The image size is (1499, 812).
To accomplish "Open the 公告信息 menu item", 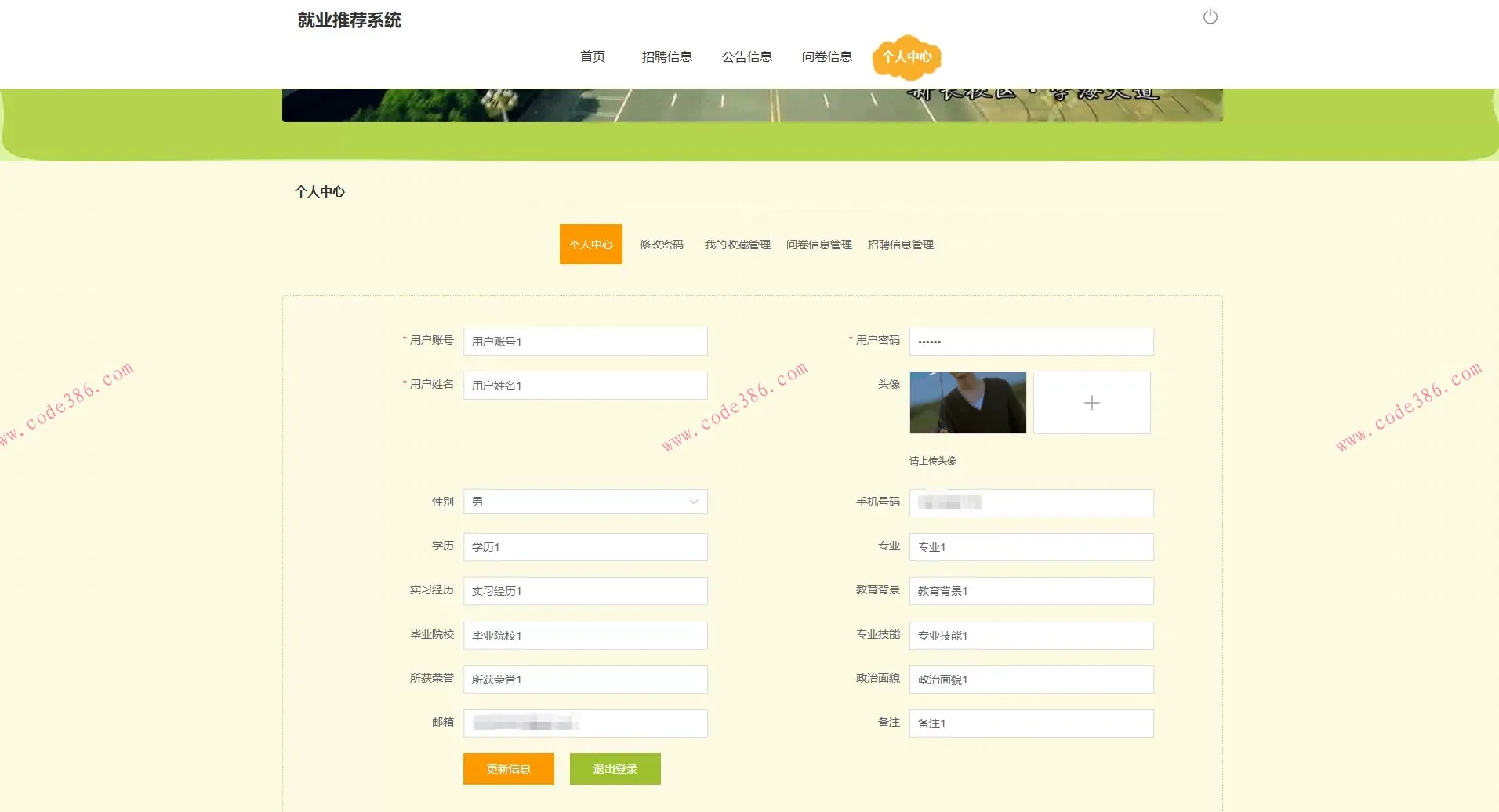I will 747,56.
